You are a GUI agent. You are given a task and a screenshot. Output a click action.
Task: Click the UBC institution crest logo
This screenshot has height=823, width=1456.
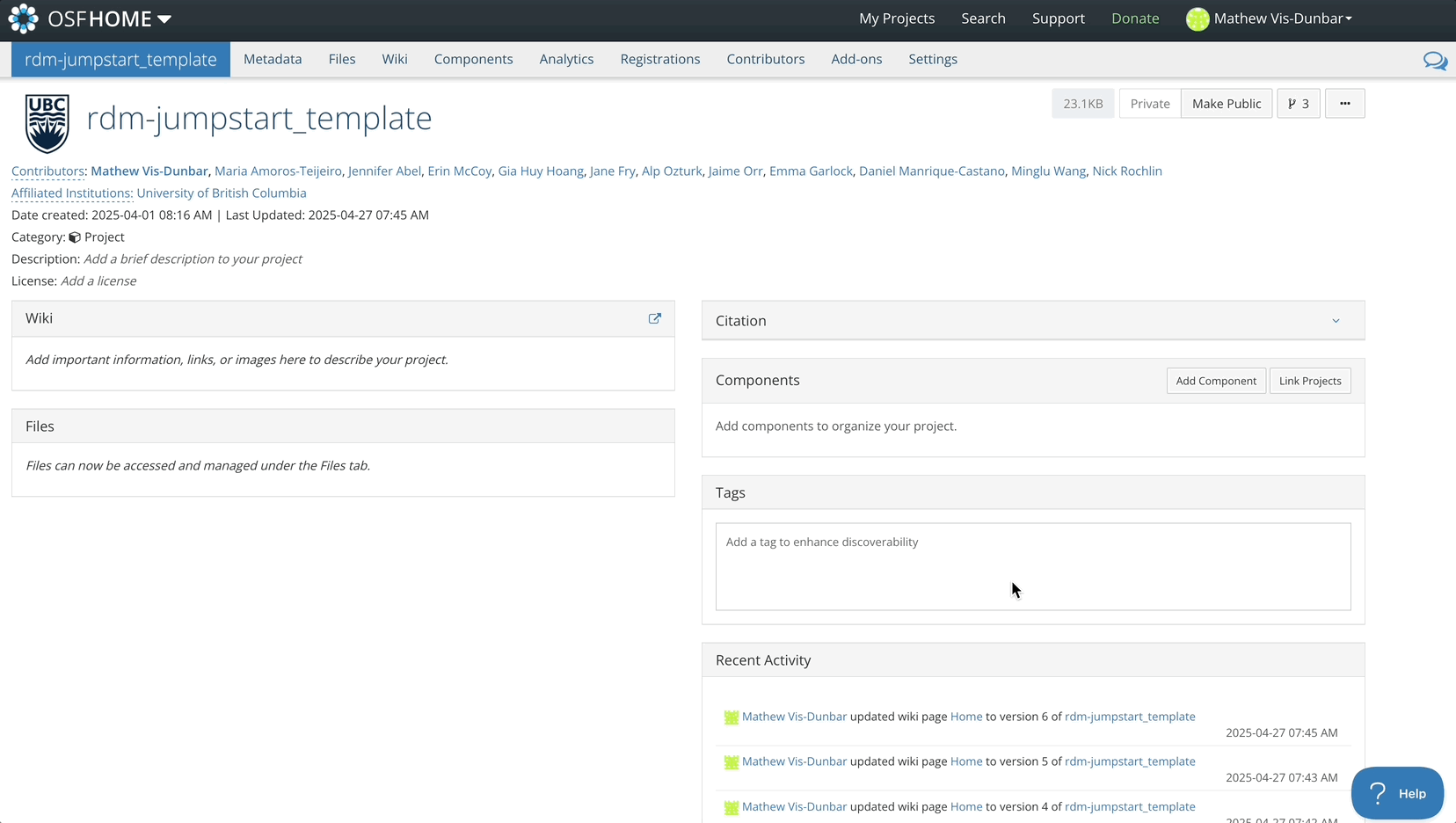47,123
